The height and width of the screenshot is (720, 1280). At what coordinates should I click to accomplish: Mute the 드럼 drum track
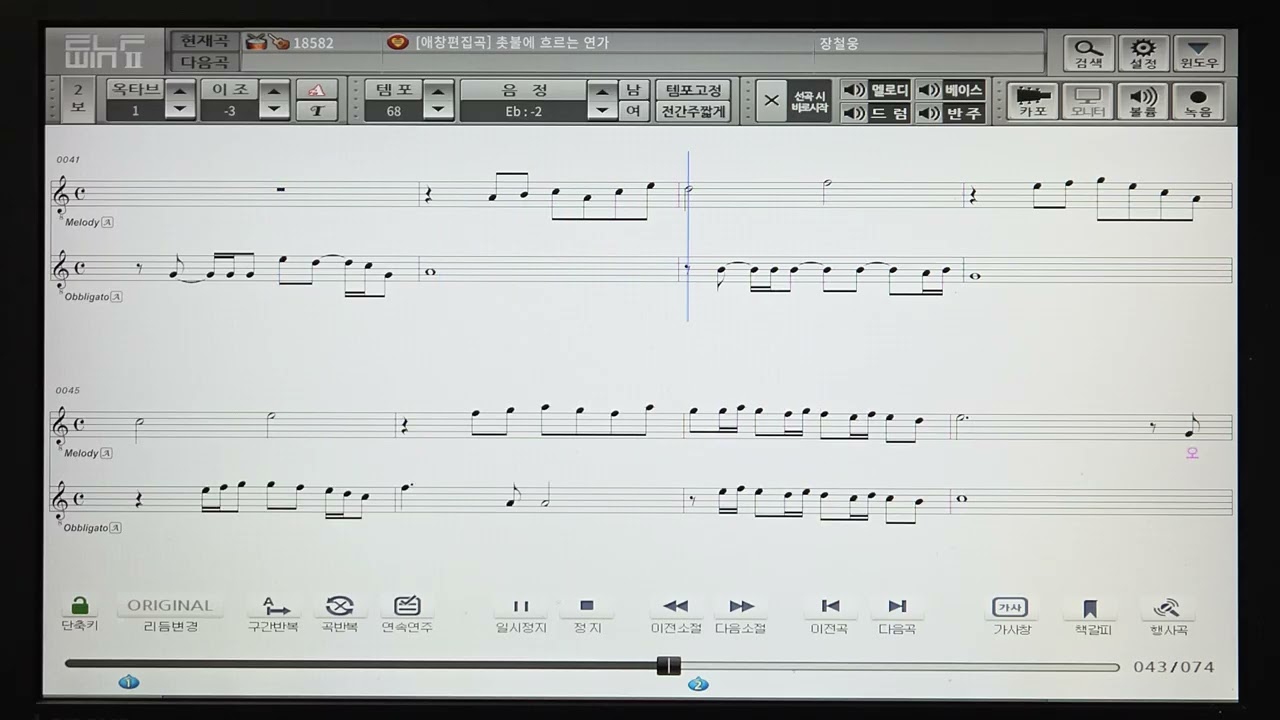click(x=876, y=113)
